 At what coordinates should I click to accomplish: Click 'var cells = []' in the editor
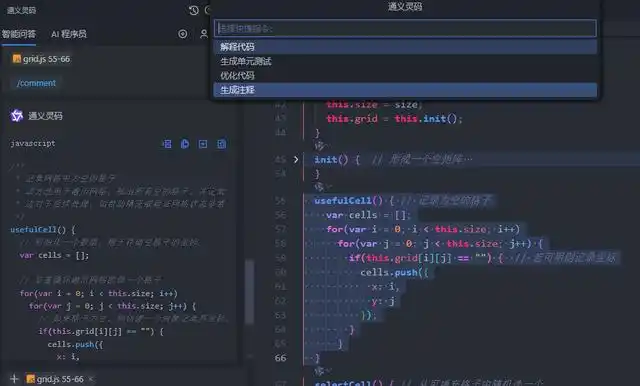368,215
